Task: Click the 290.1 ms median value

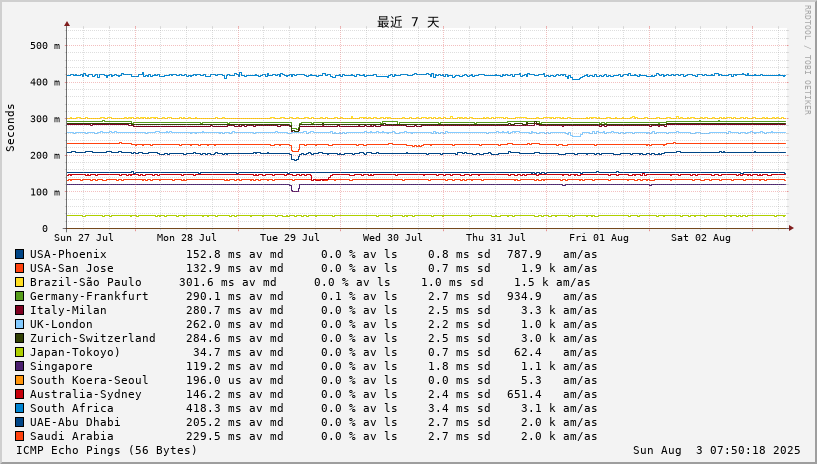Action: tap(214, 297)
